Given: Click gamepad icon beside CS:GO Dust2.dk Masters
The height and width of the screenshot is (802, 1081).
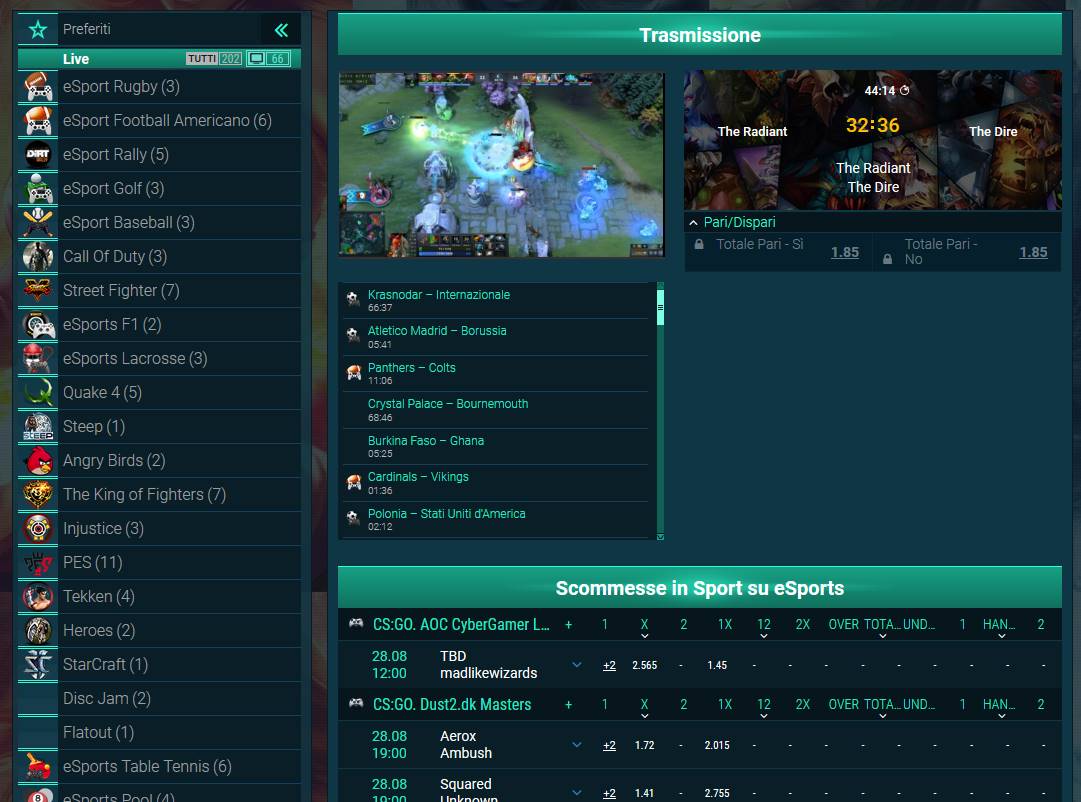Looking at the screenshot, I should [x=356, y=703].
